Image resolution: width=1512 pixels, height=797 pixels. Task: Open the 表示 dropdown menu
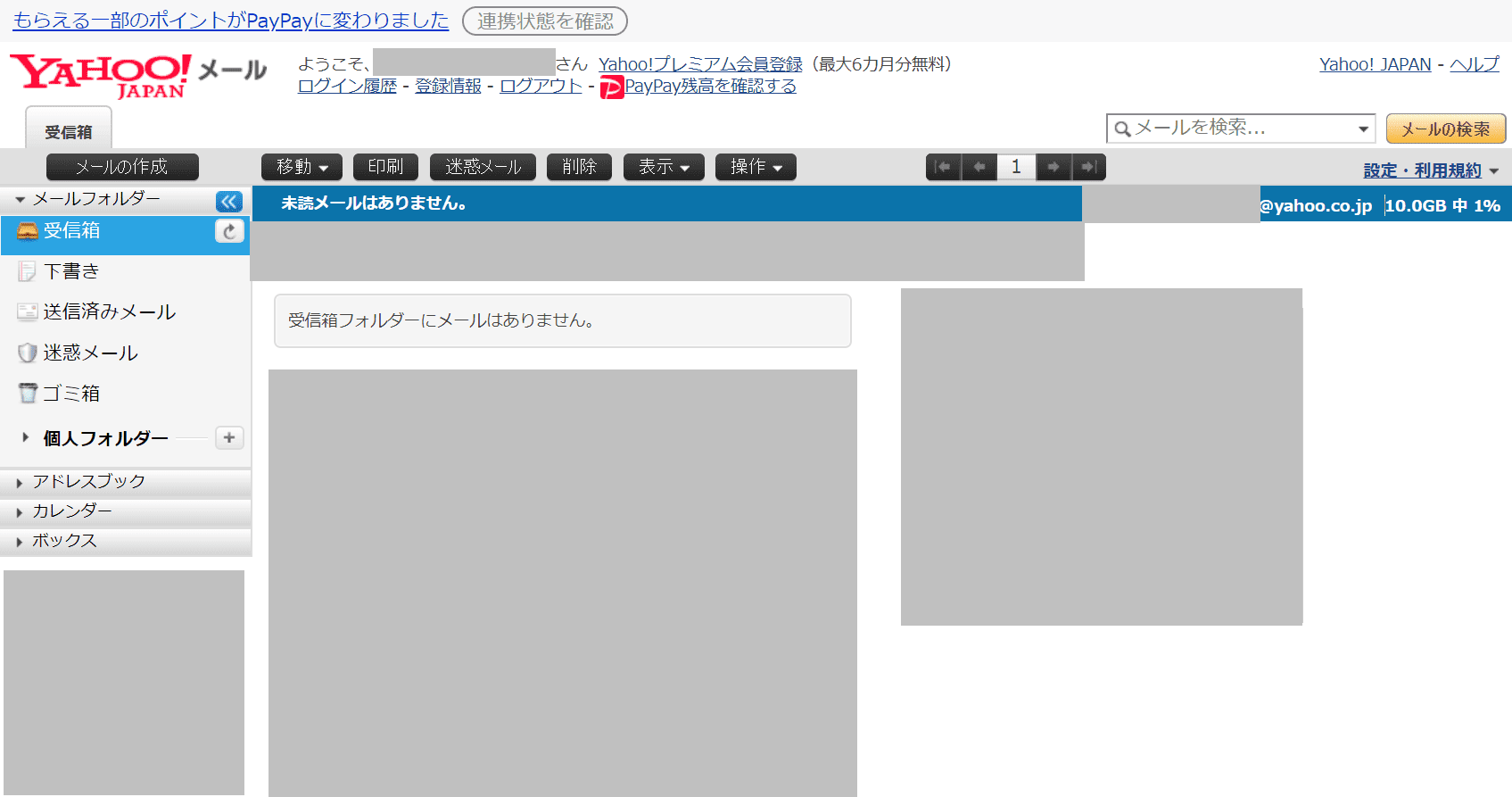[x=664, y=167]
